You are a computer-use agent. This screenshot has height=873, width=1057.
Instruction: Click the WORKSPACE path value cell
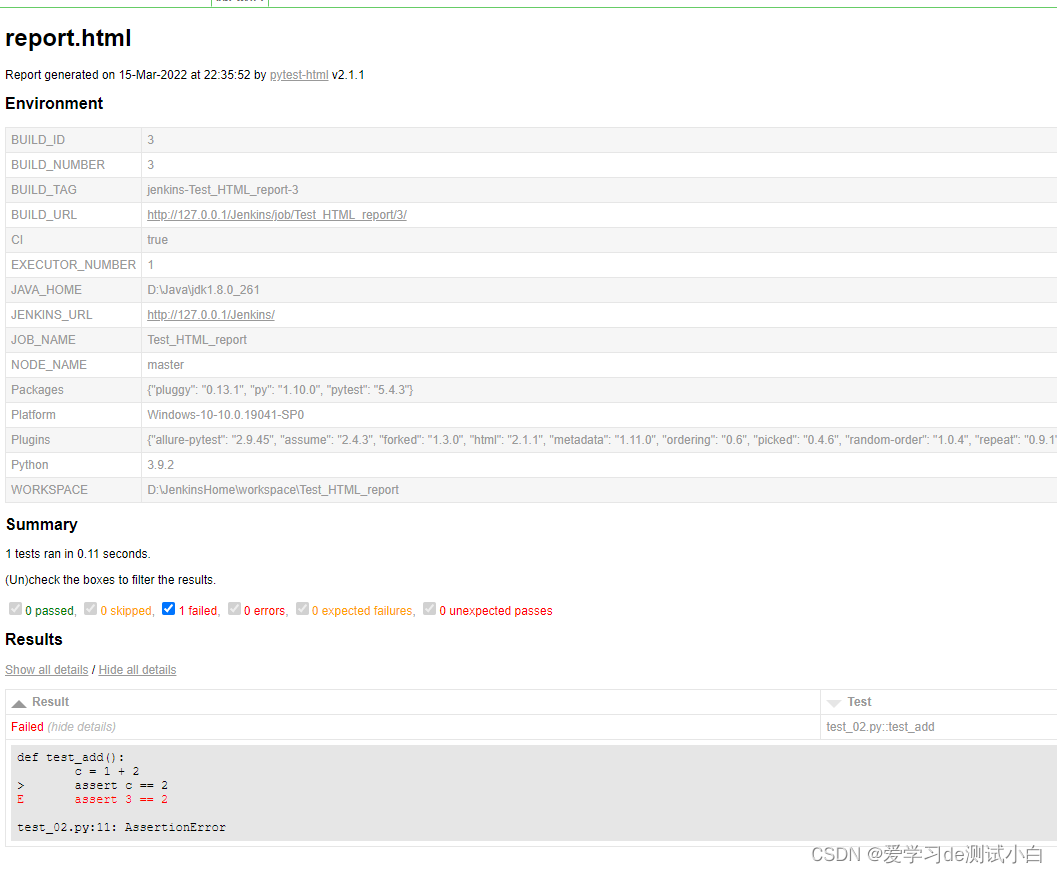coord(272,490)
